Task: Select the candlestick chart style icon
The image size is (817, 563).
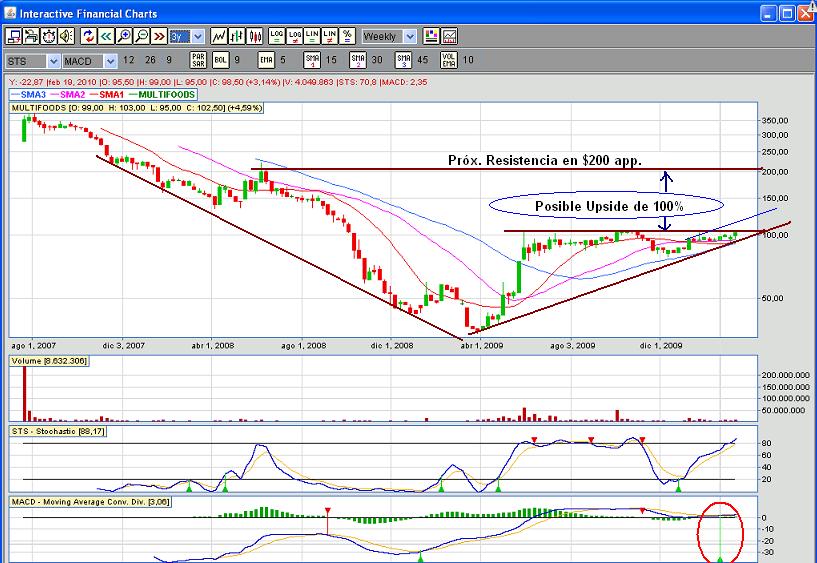Action: click(255, 36)
